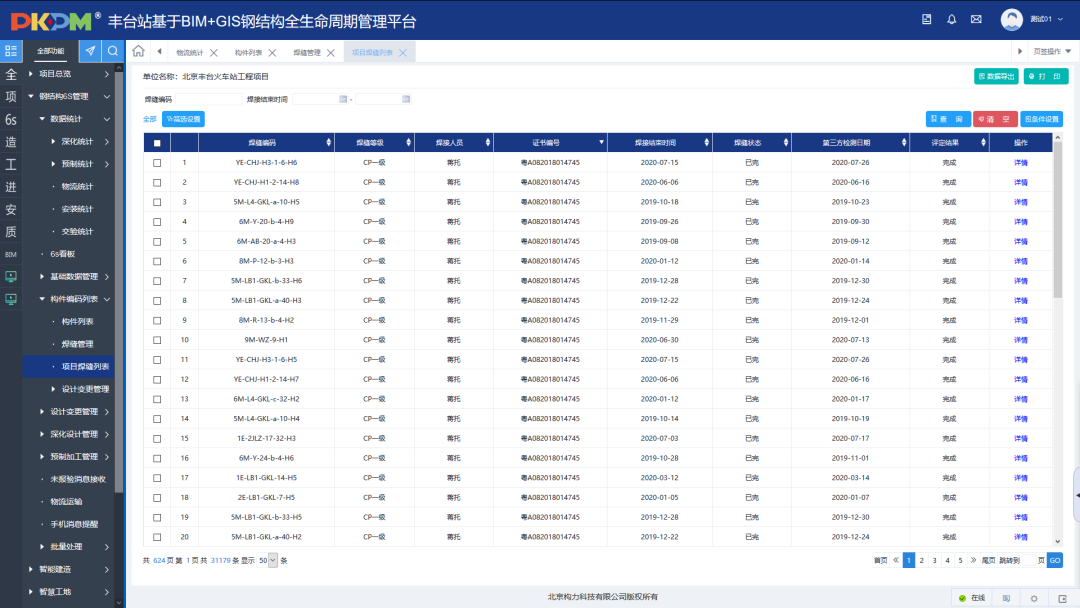Click the settings gear in bottom status bar
Screen dimensions: 1080x608
pos(1034,598)
